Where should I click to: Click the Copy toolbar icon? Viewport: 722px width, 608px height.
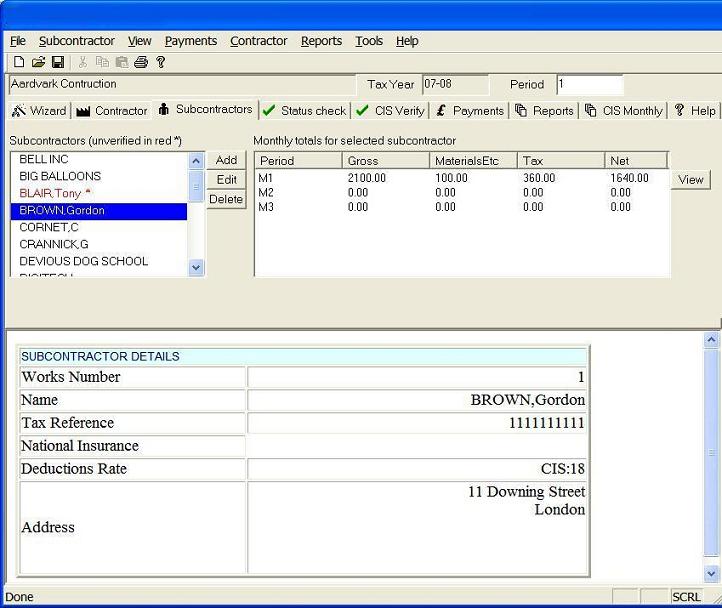(102, 62)
